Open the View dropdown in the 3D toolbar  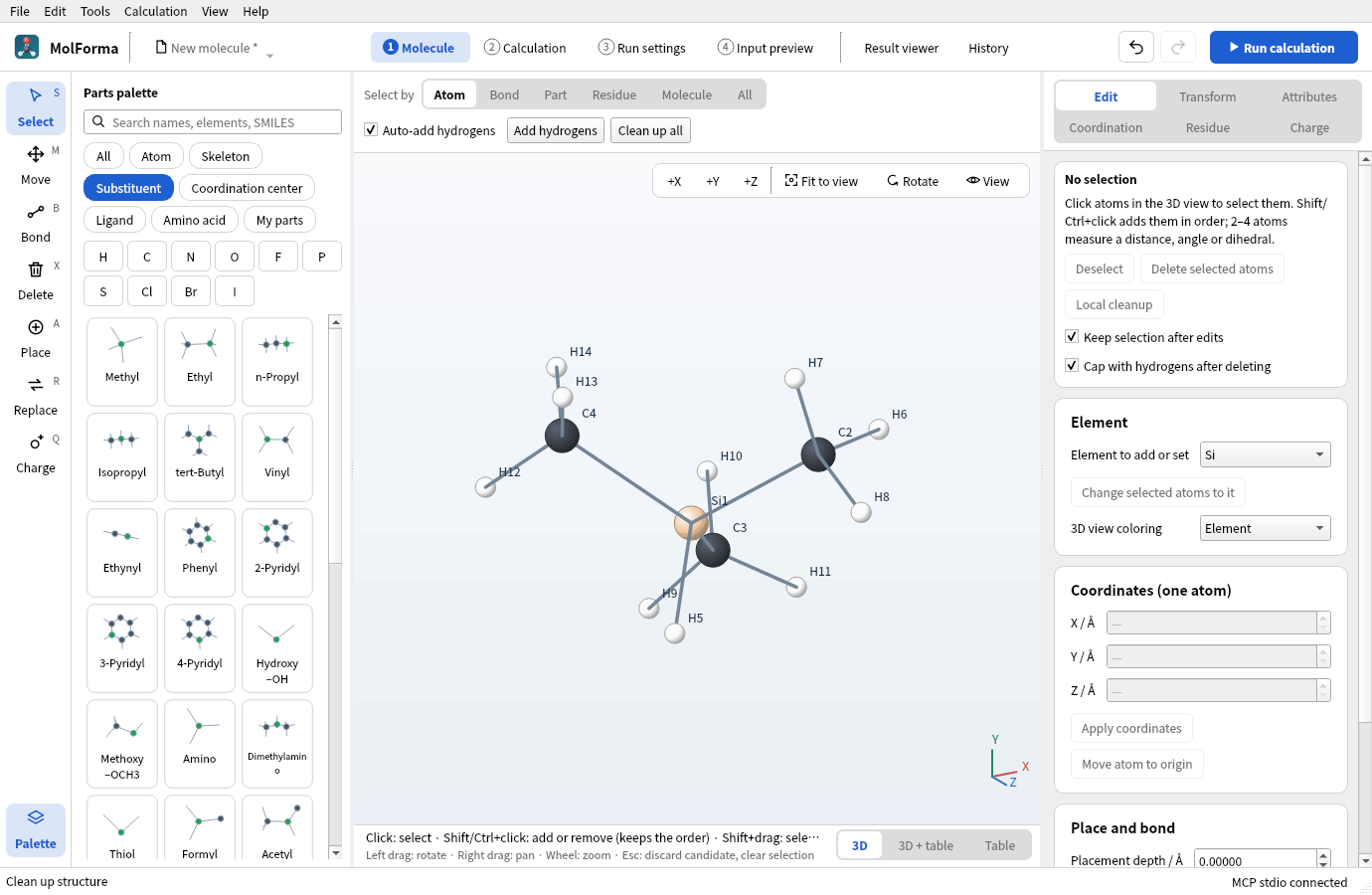987,181
